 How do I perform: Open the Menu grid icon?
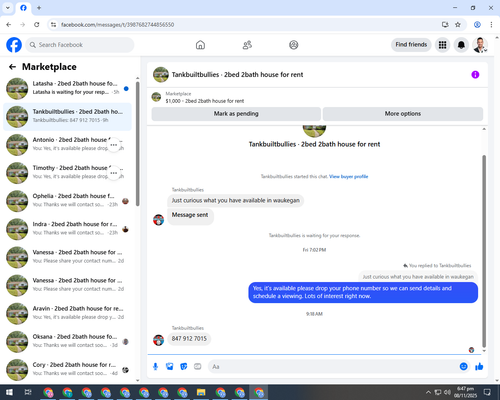tap(442, 45)
